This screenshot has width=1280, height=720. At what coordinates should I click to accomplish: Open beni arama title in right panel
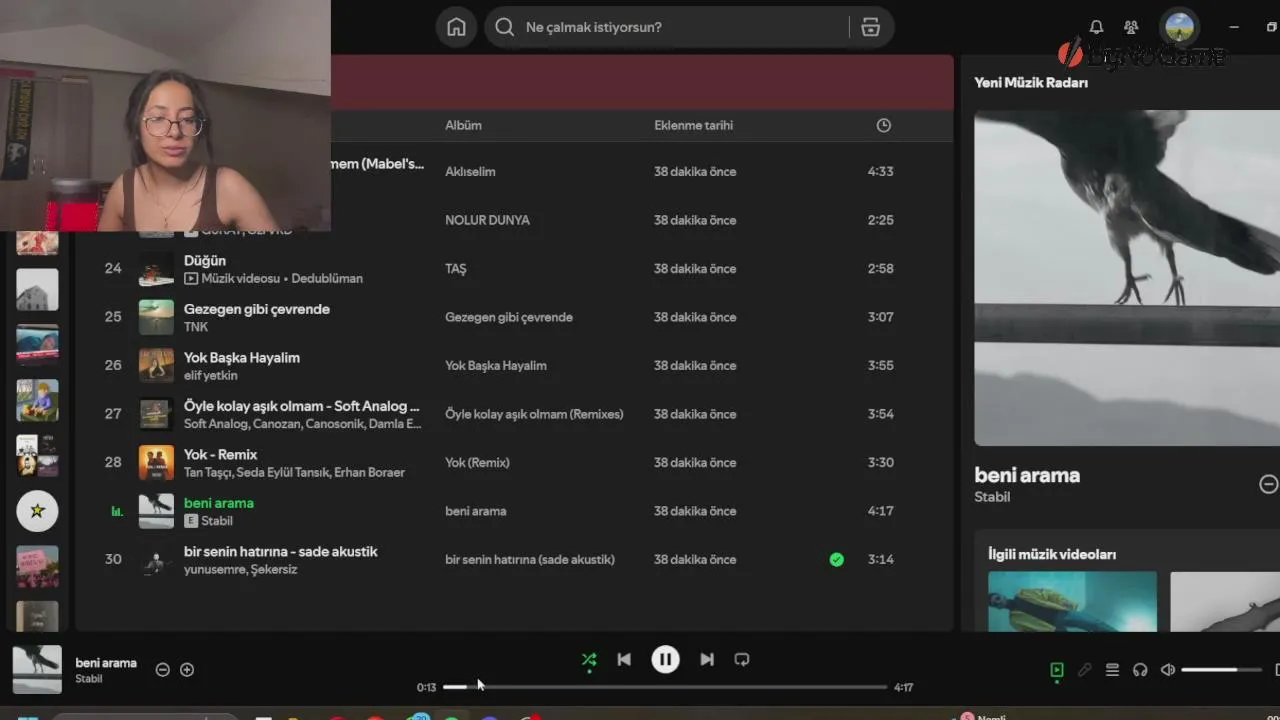1027,475
